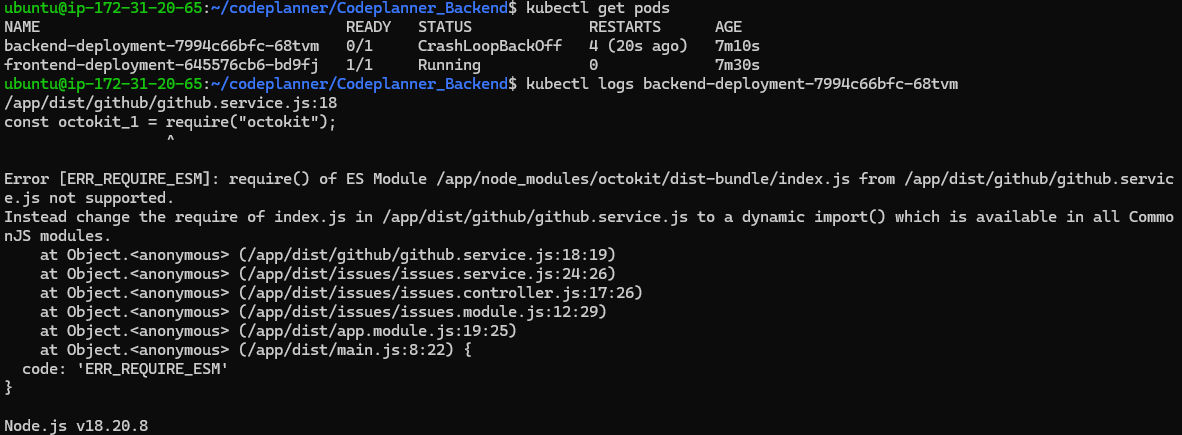Click the Running status text
The width and height of the screenshot is (1182, 435).
[x=449, y=65]
